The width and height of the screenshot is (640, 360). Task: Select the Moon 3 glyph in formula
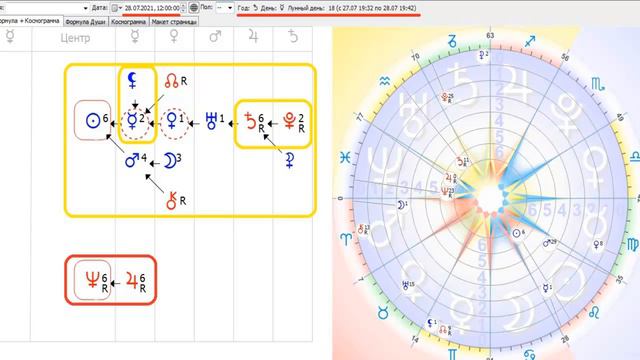point(173,160)
